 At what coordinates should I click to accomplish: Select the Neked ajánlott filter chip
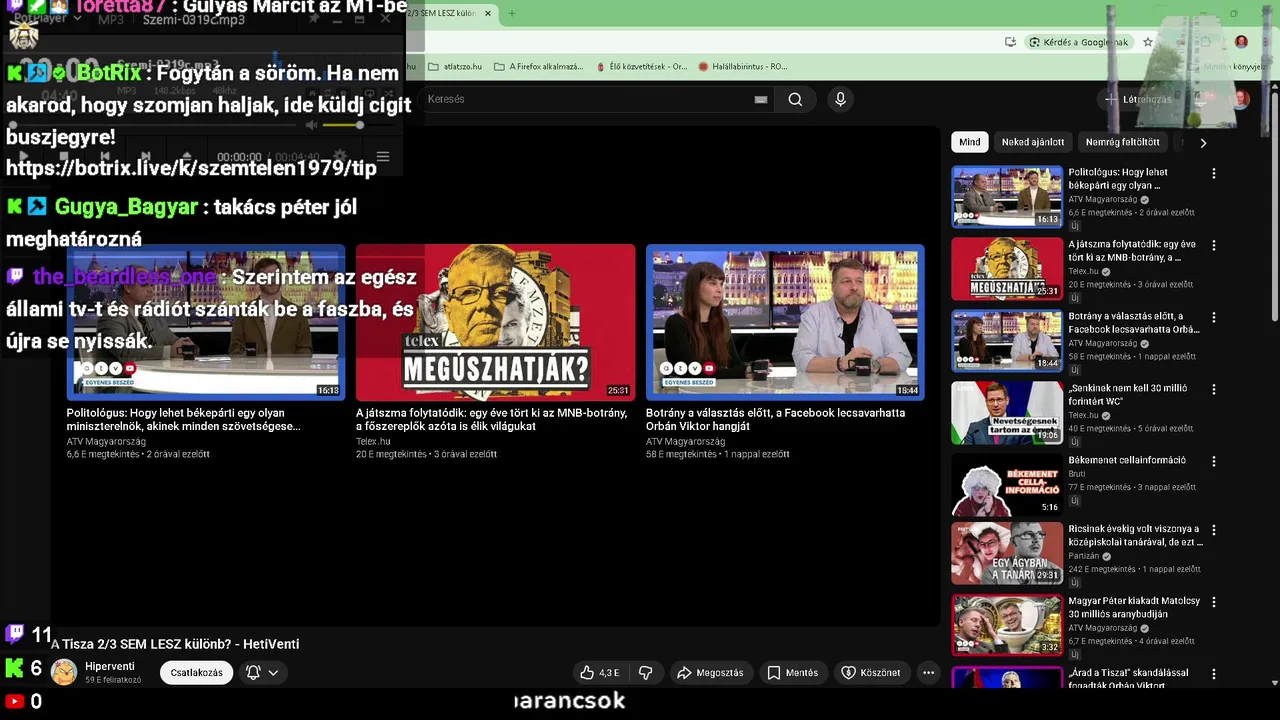[x=1033, y=142]
